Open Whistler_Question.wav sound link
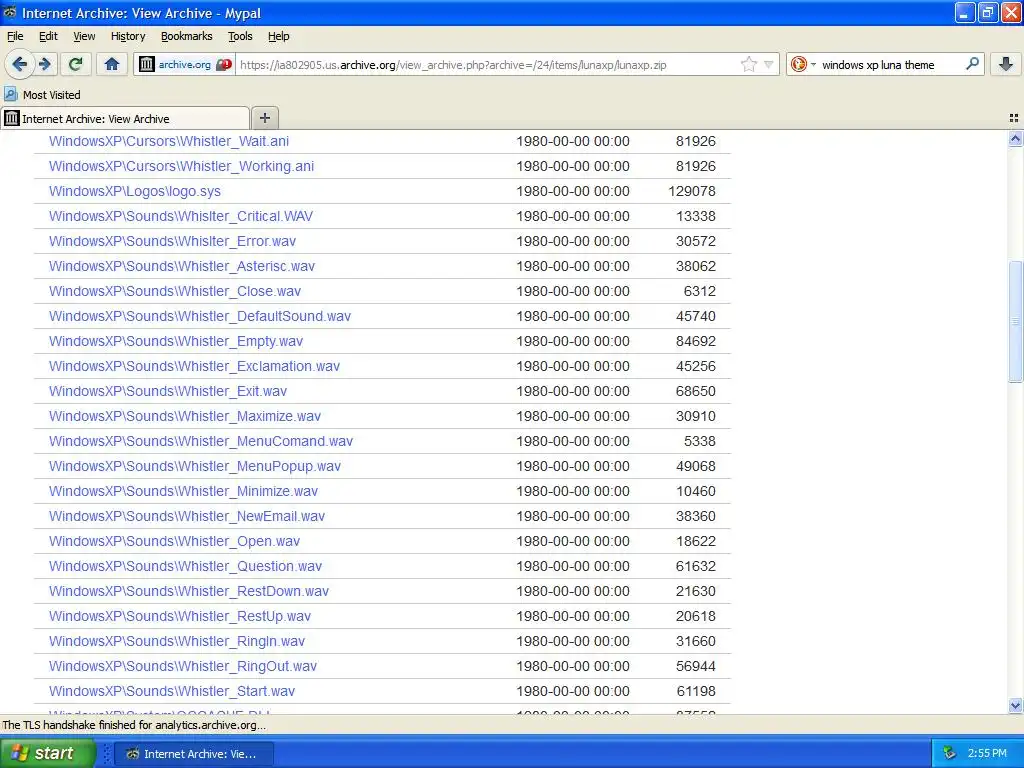1024x768 pixels. (x=185, y=566)
